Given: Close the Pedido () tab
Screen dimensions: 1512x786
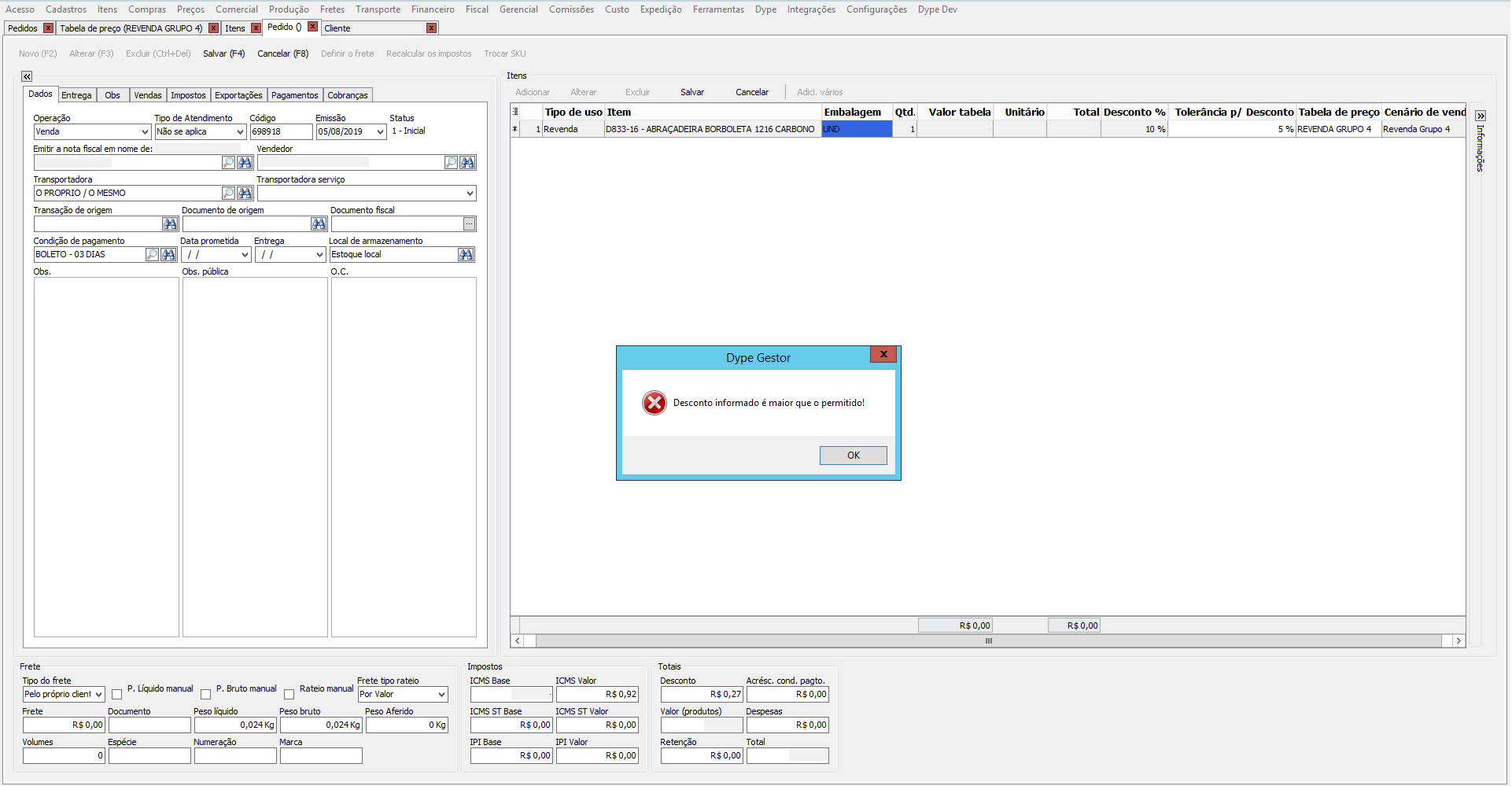Looking at the screenshot, I should (312, 27).
